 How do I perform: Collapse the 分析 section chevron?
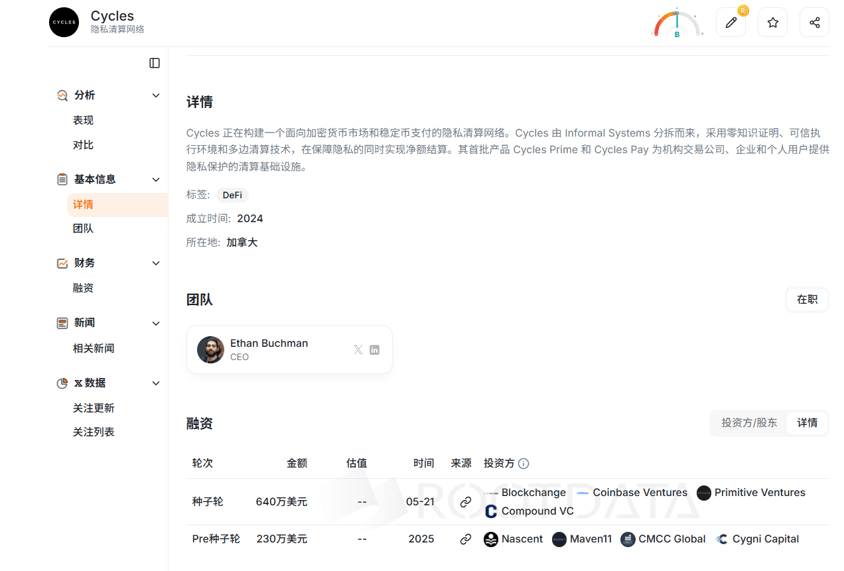pyautogui.click(x=156, y=95)
